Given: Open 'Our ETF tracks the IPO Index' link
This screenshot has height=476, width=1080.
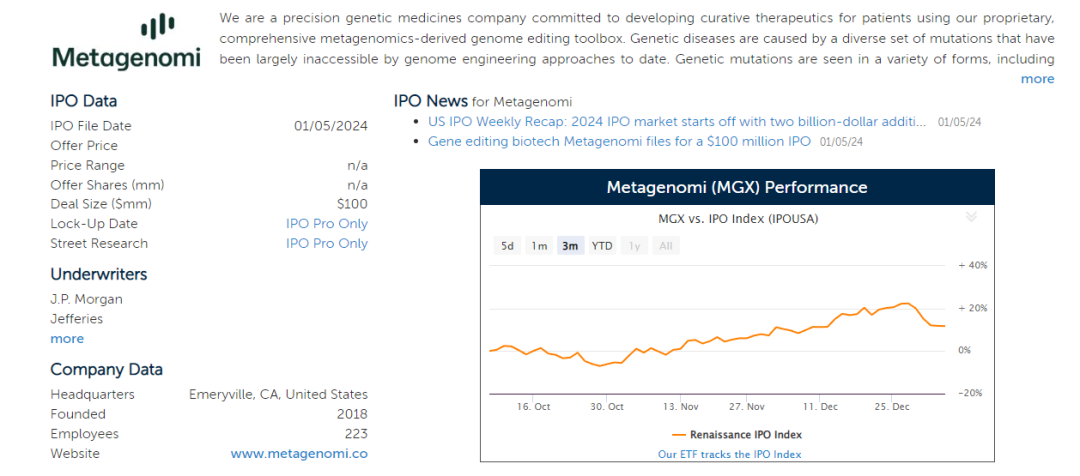Looking at the screenshot, I should tap(729, 454).
